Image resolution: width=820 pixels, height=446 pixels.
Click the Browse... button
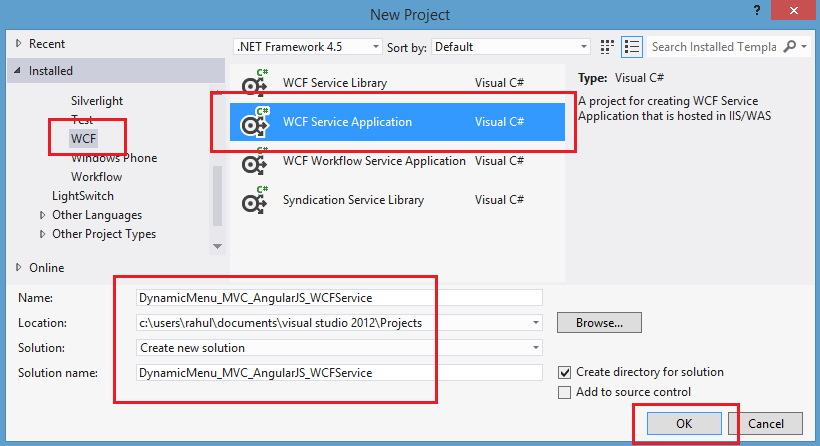(x=599, y=322)
